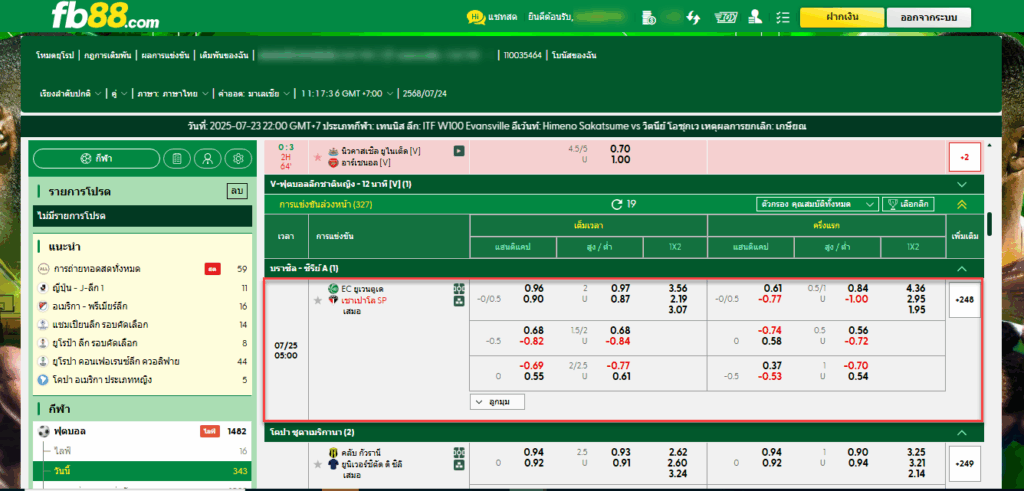Select โคปา อเมริกา ประเภทหญิง league
Image resolution: width=1024 pixels, height=491 pixels.
click(x=142, y=379)
